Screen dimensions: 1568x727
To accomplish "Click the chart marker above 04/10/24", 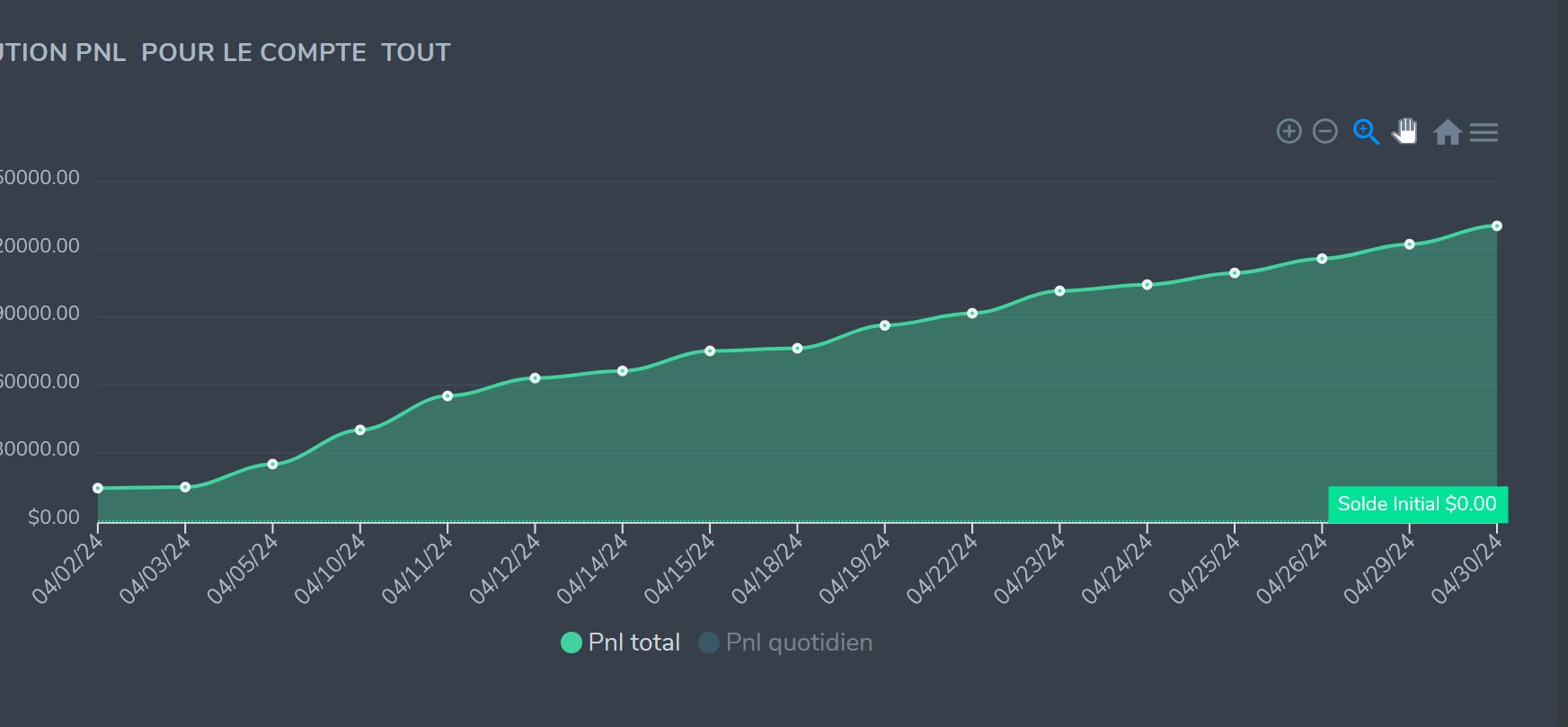I will [360, 430].
